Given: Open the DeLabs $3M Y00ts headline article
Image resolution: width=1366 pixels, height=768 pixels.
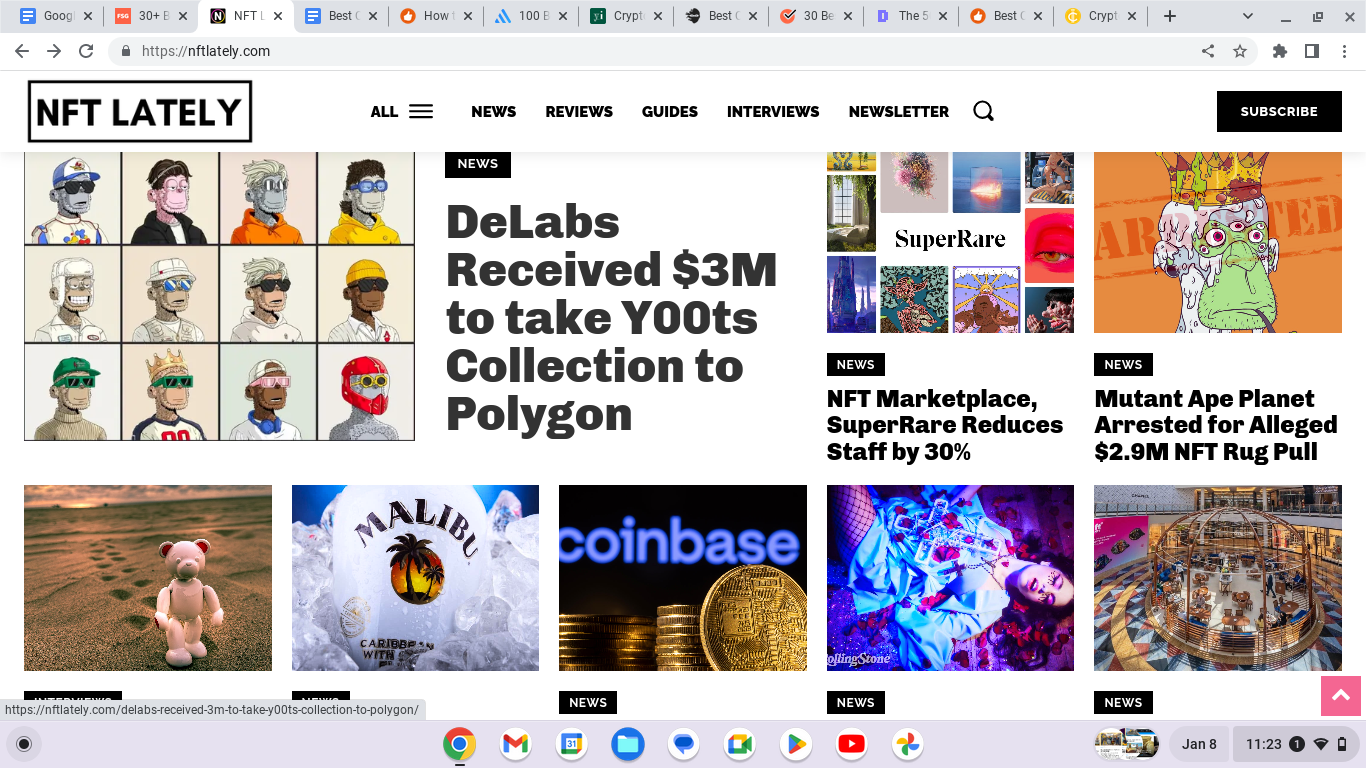Looking at the screenshot, I should pos(610,319).
